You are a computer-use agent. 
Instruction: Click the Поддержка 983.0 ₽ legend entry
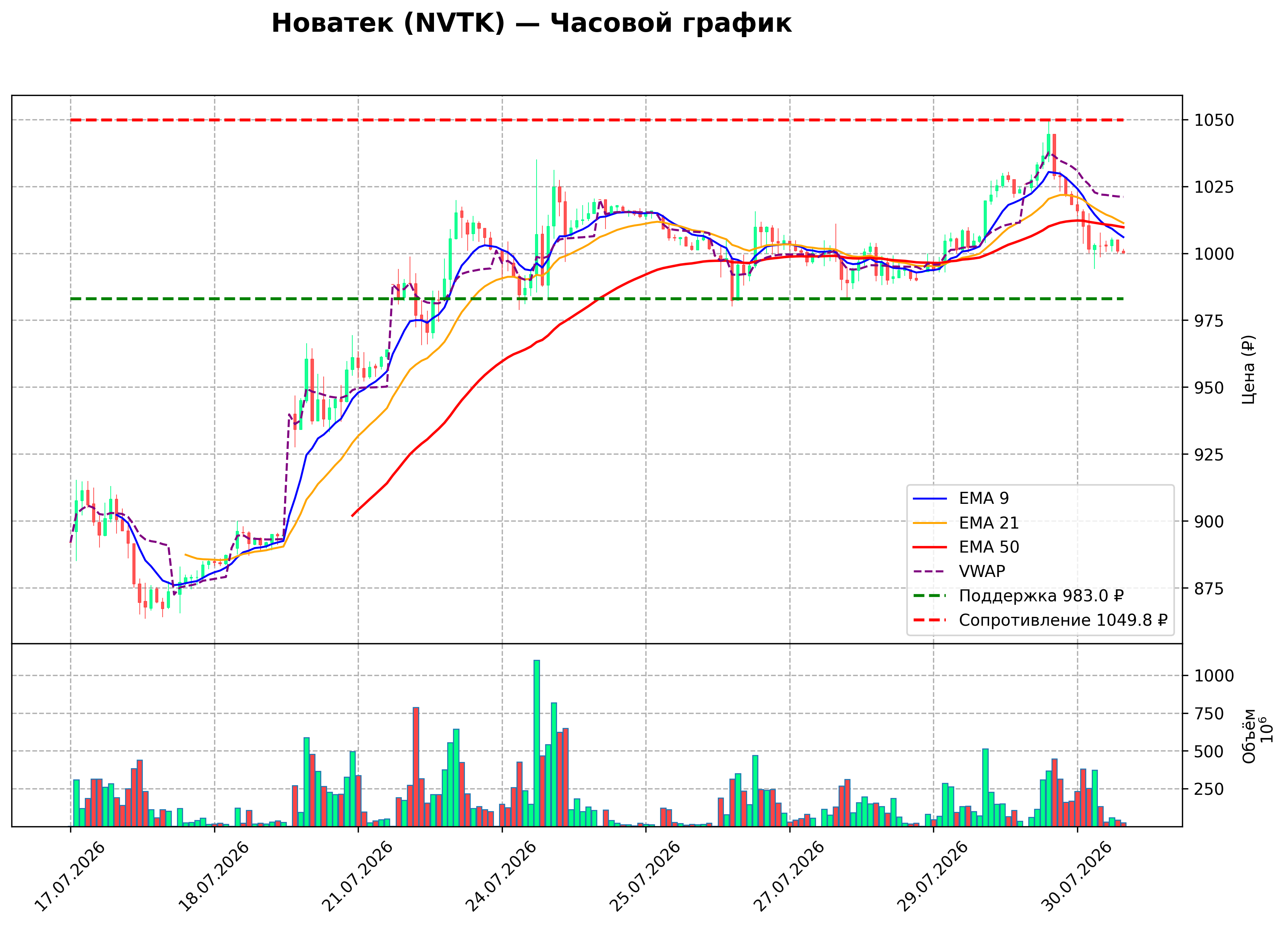coord(1018,596)
